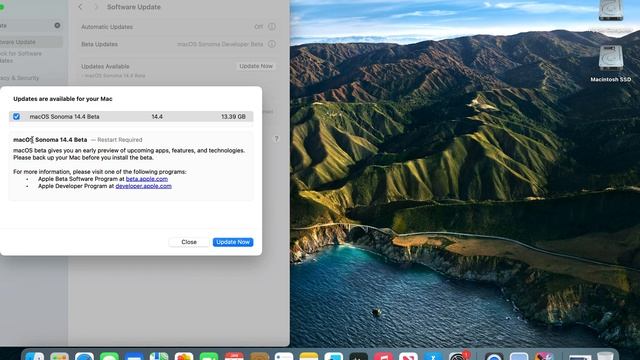Open Safari from the Dock
Screen dimensions: 640x360
tap(84, 356)
